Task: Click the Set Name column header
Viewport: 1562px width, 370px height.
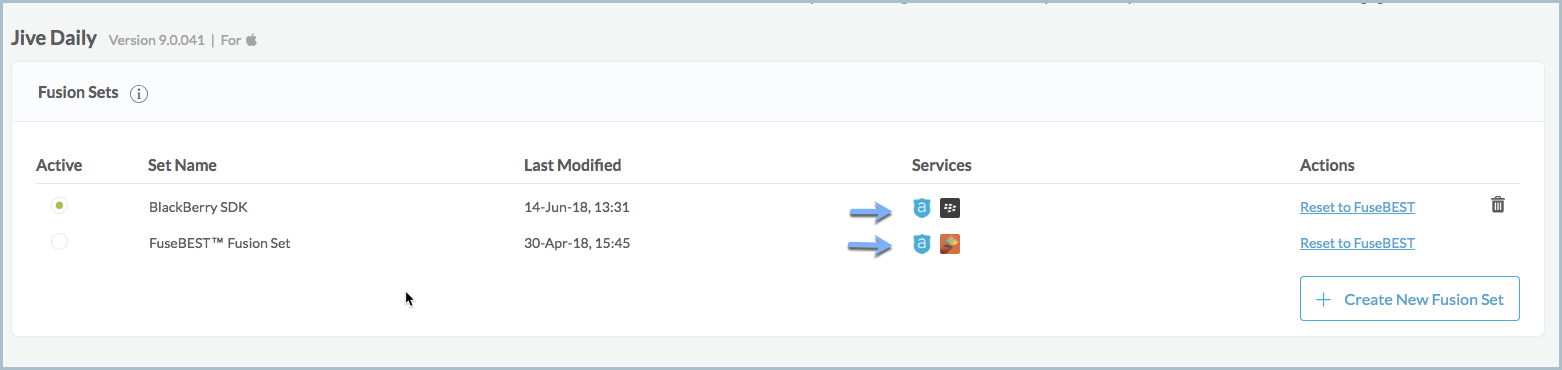Action: (x=182, y=165)
